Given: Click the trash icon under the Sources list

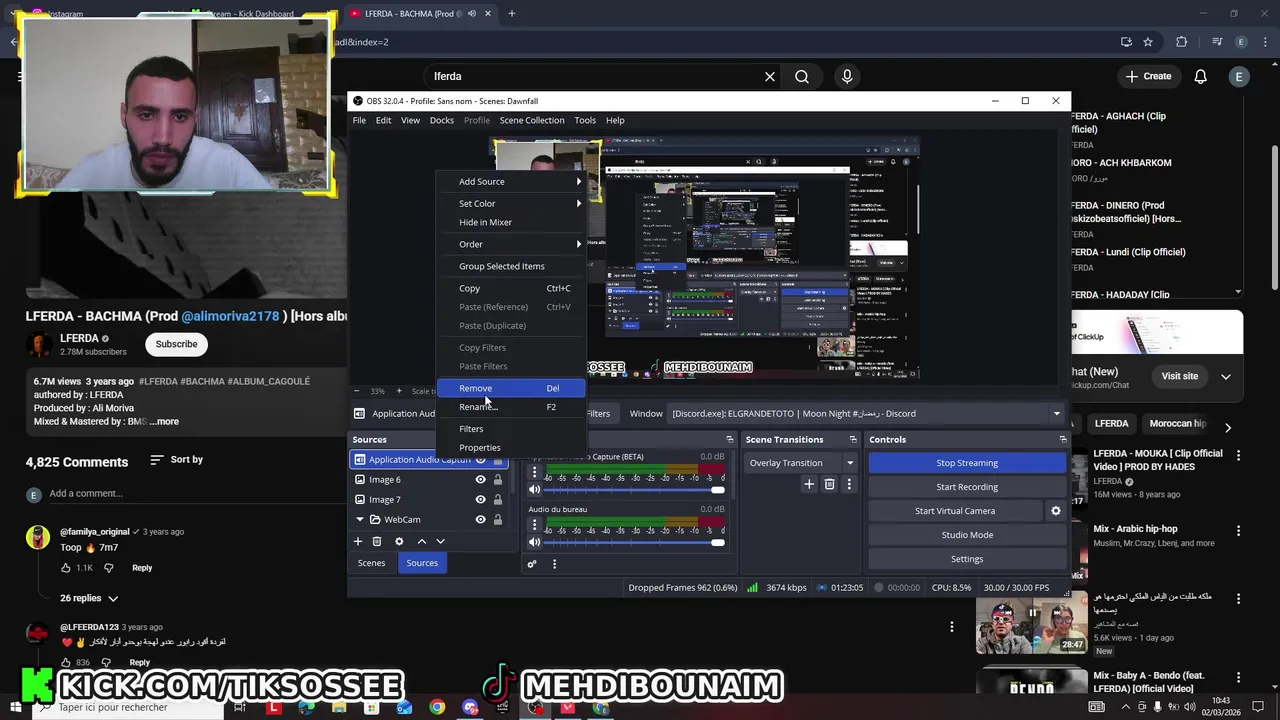Looking at the screenshot, I should click(x=377, y=541).
